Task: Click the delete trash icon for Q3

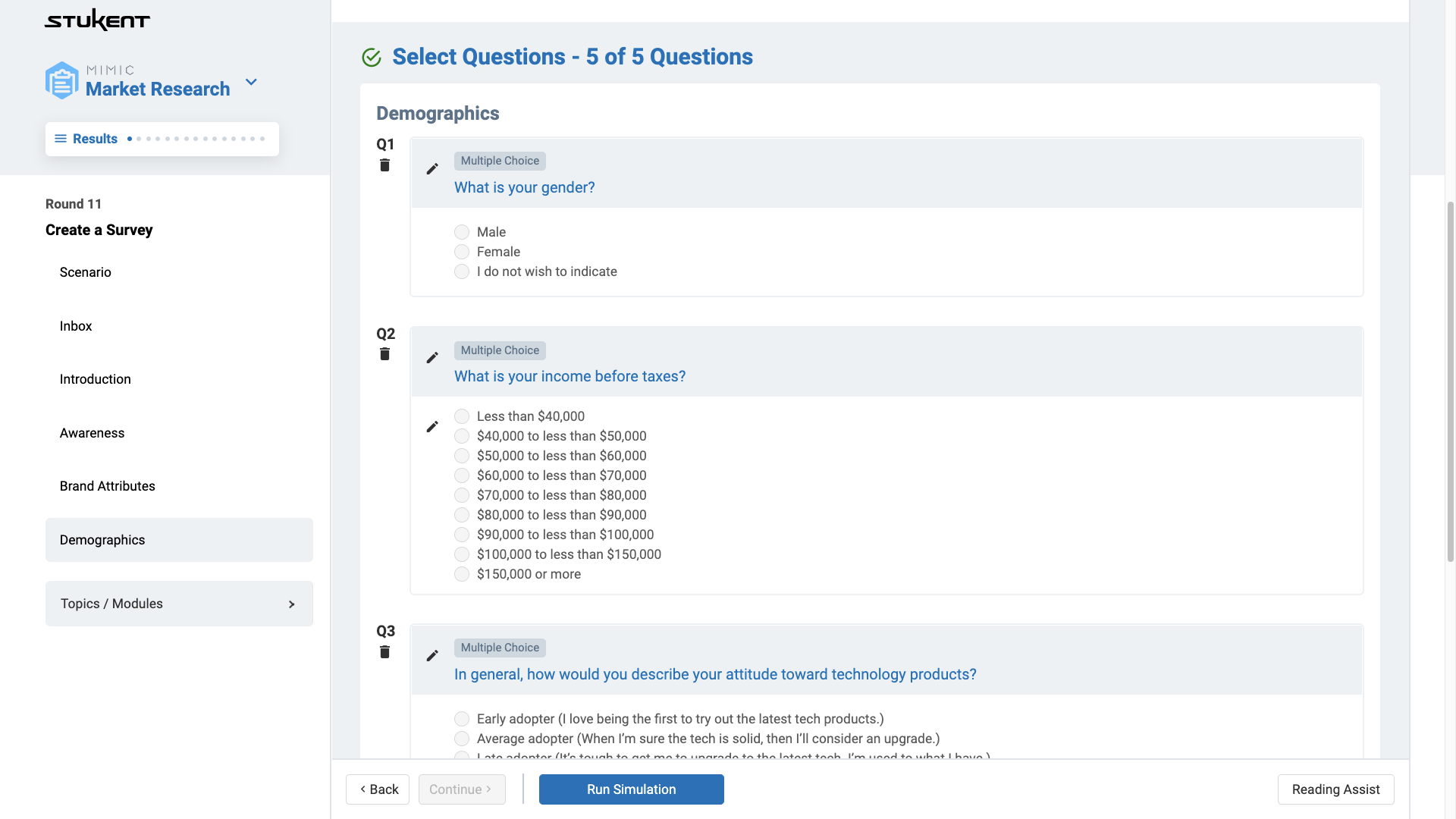Action: 385,652
